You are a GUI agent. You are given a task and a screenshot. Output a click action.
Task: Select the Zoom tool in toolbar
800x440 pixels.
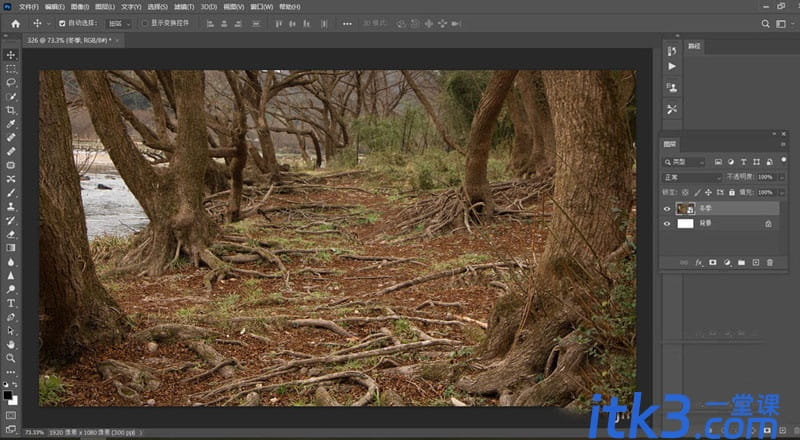[x=11, y=358]
